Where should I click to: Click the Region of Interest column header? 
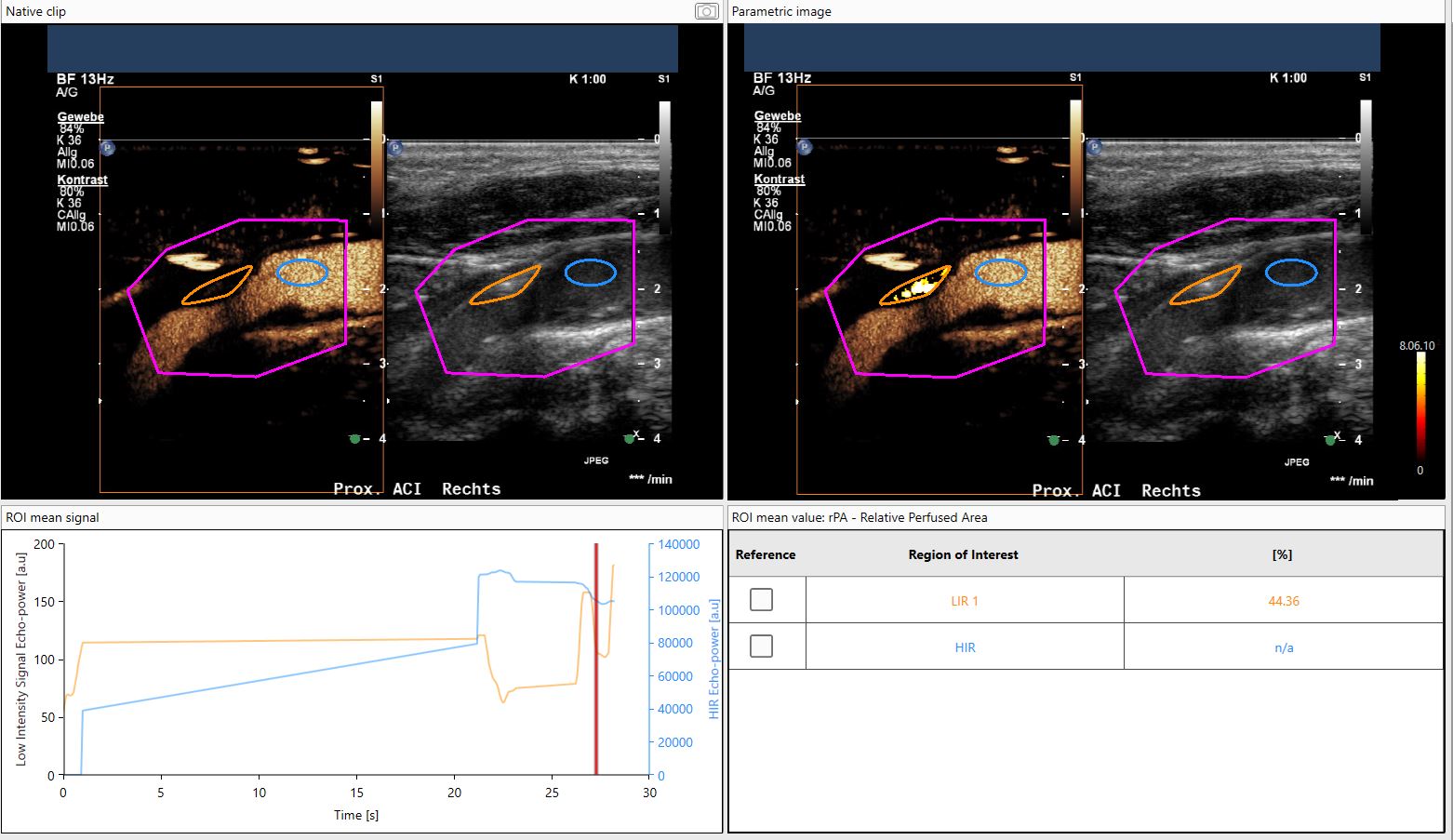click(963, 554)
